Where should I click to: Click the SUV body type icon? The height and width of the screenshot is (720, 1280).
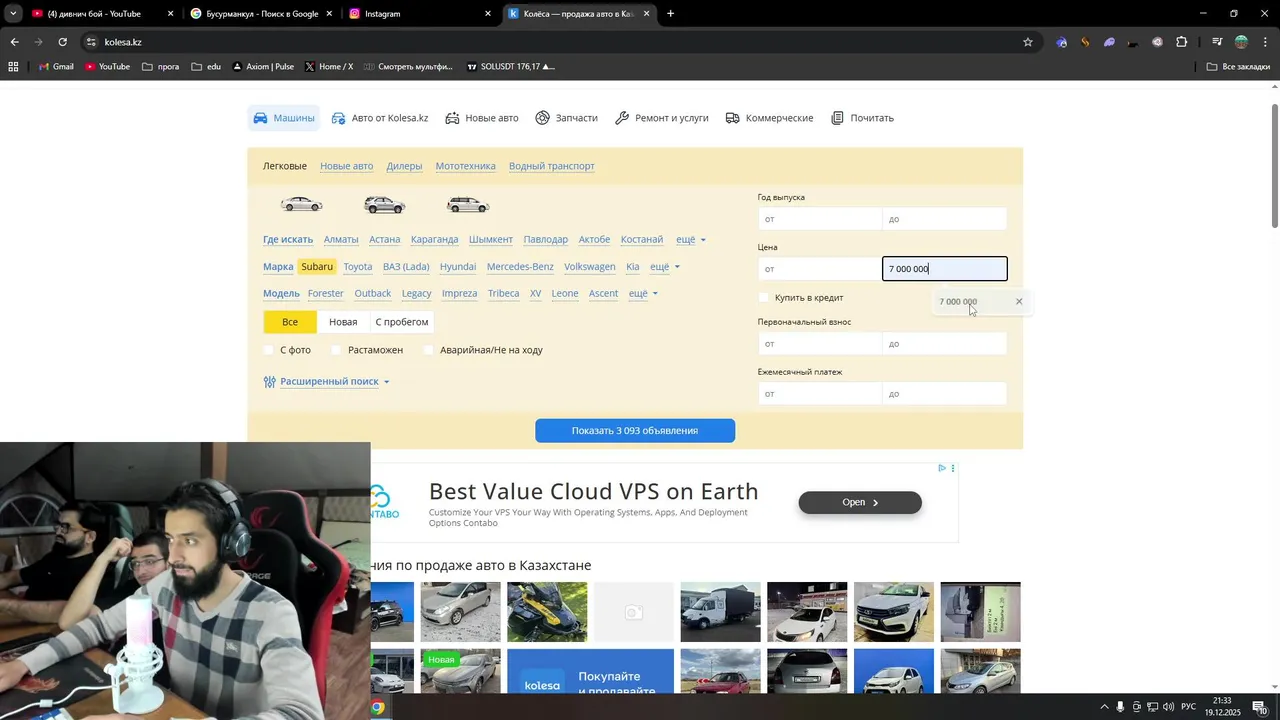point(385,205)
